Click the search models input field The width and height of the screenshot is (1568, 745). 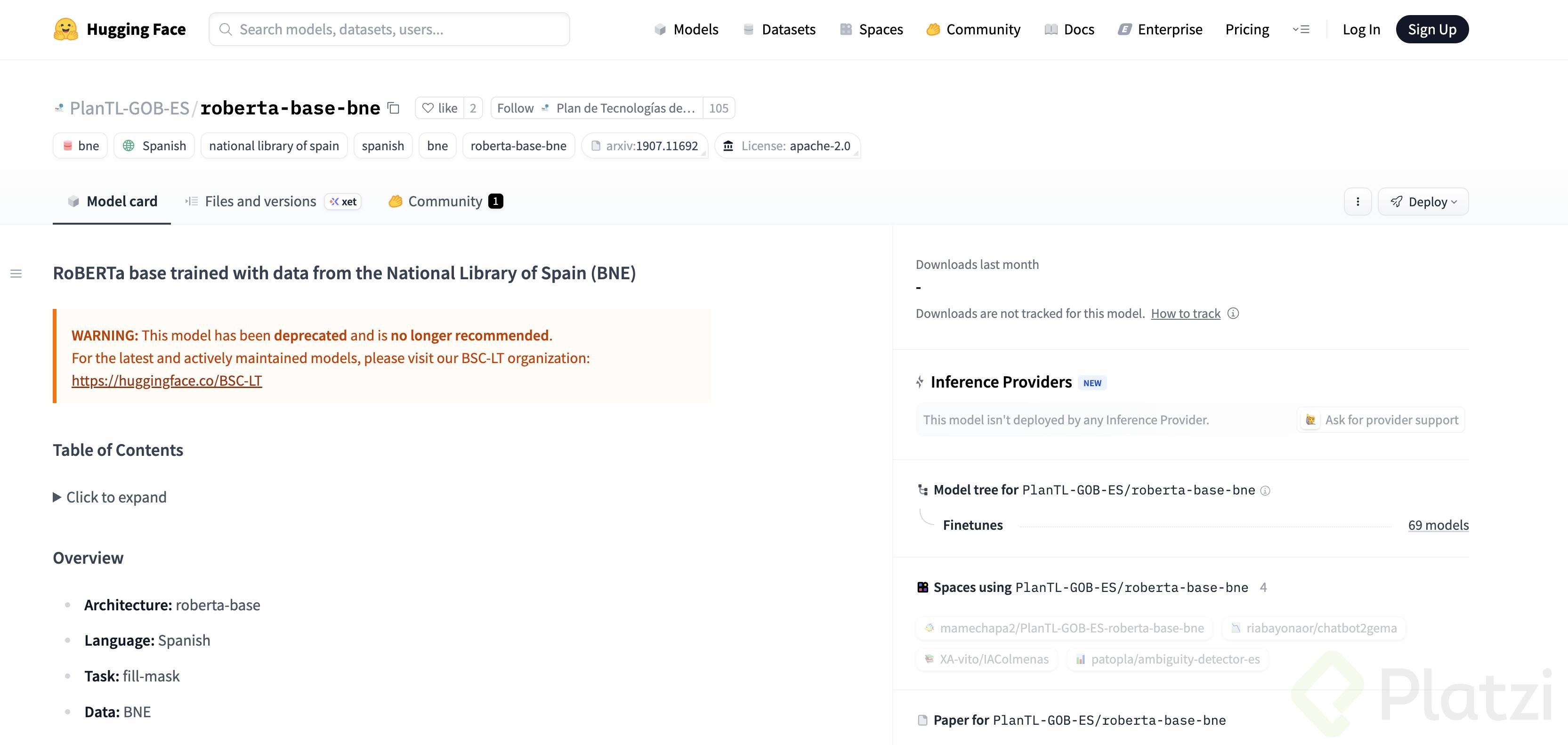coord(389,29)
